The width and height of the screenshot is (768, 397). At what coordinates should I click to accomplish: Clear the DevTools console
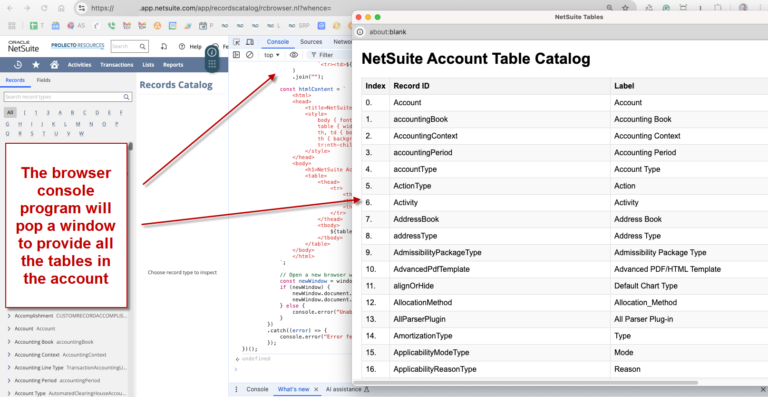pos(249,55)
